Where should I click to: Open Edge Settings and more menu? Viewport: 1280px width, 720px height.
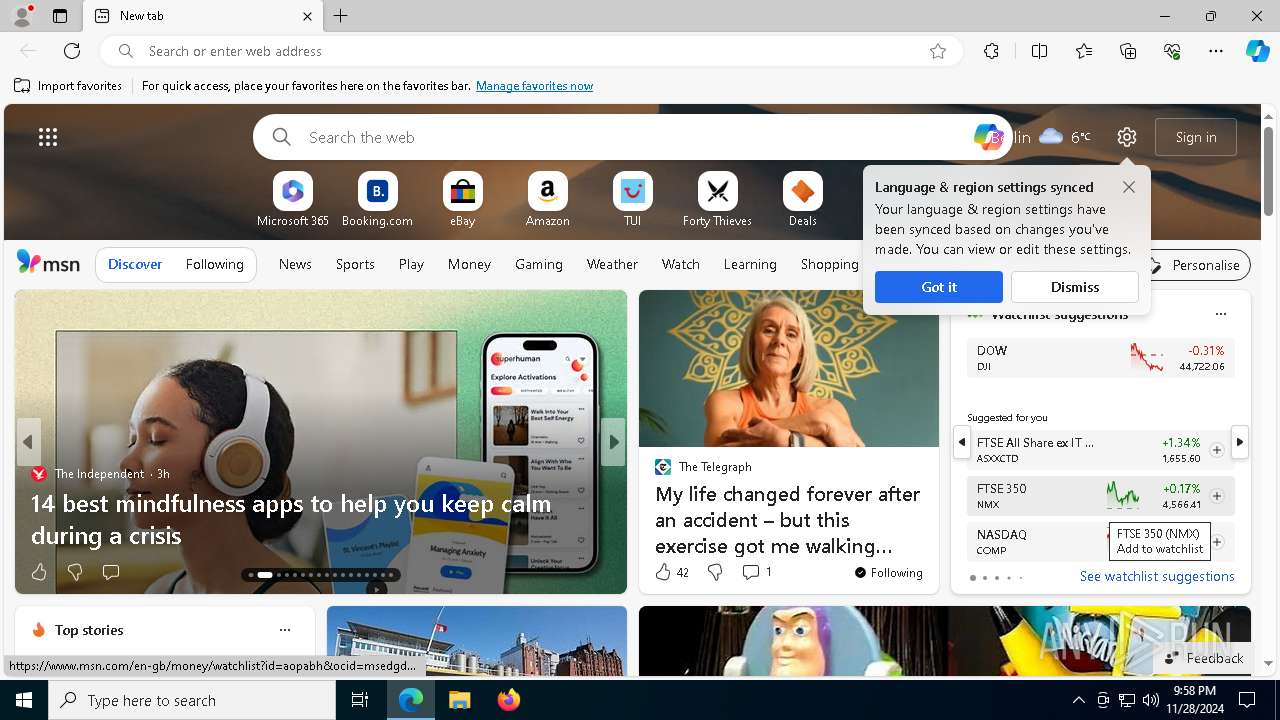pyautogui.click(x=1216, y=51)
